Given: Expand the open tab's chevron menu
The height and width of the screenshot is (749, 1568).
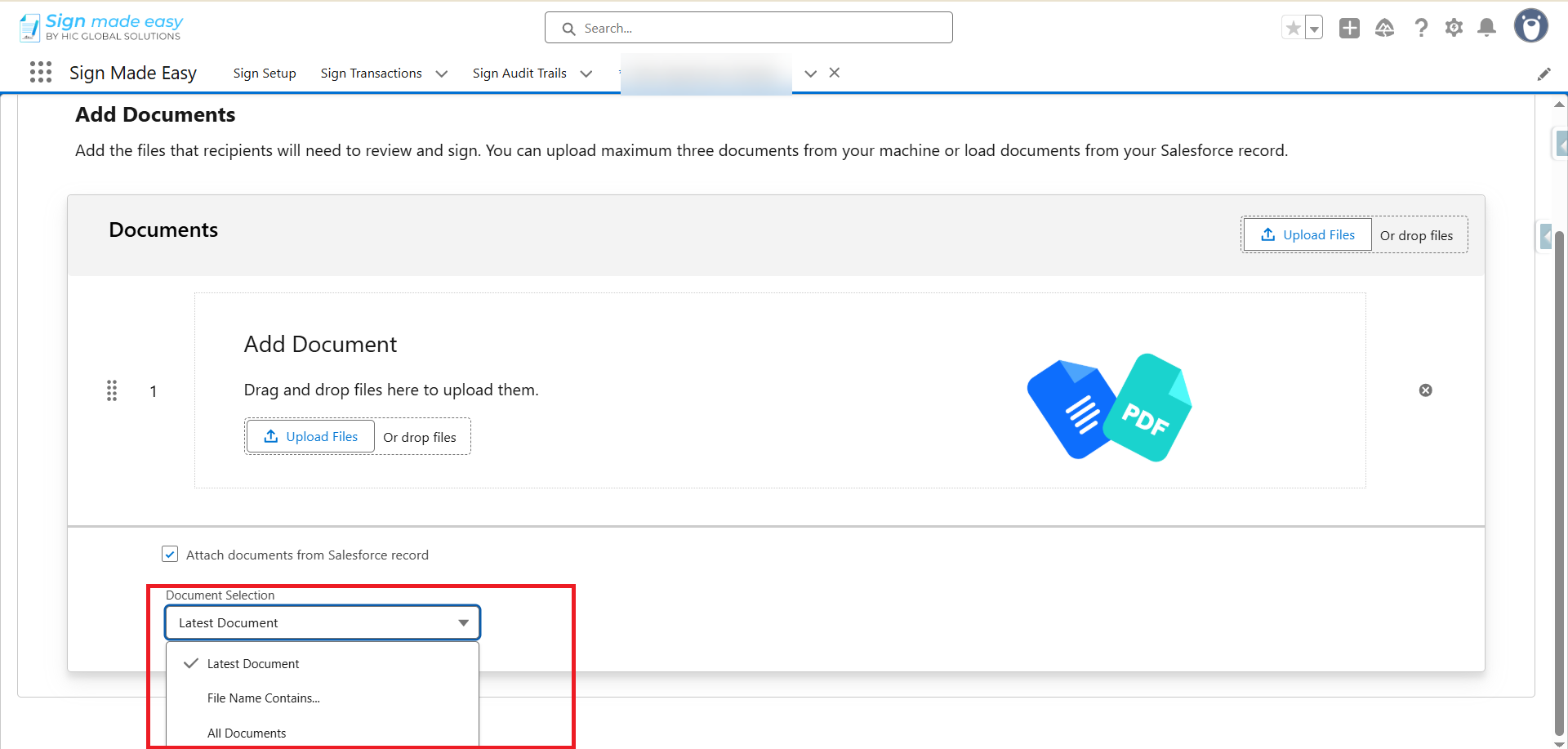Looking at the screenshot, I should pyautogui.click(x=811, y=74).
